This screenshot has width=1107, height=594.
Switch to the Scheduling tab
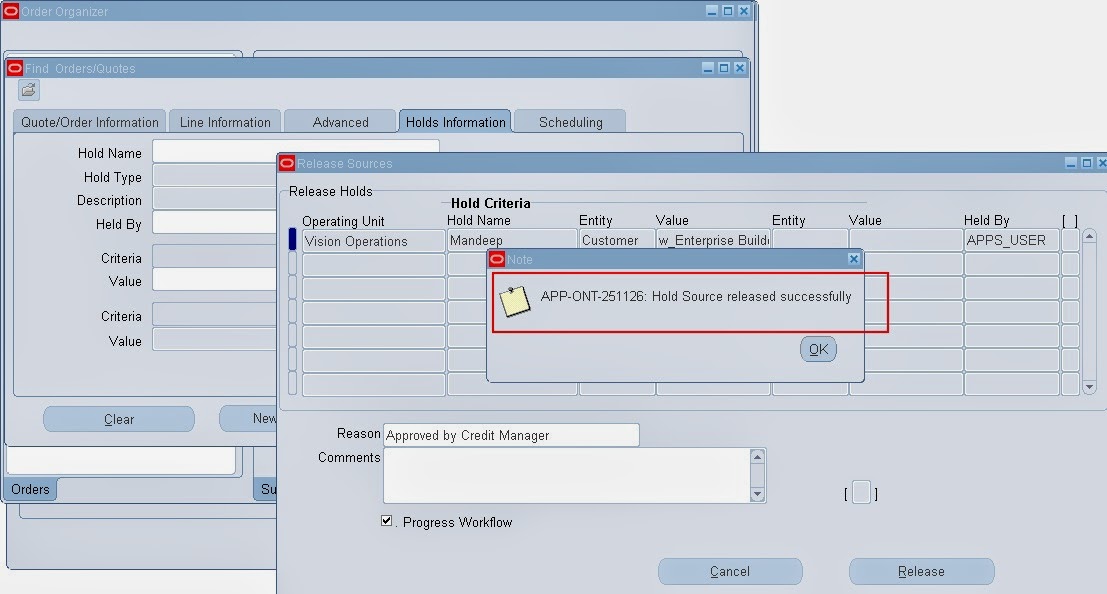(x=569, y=120)
